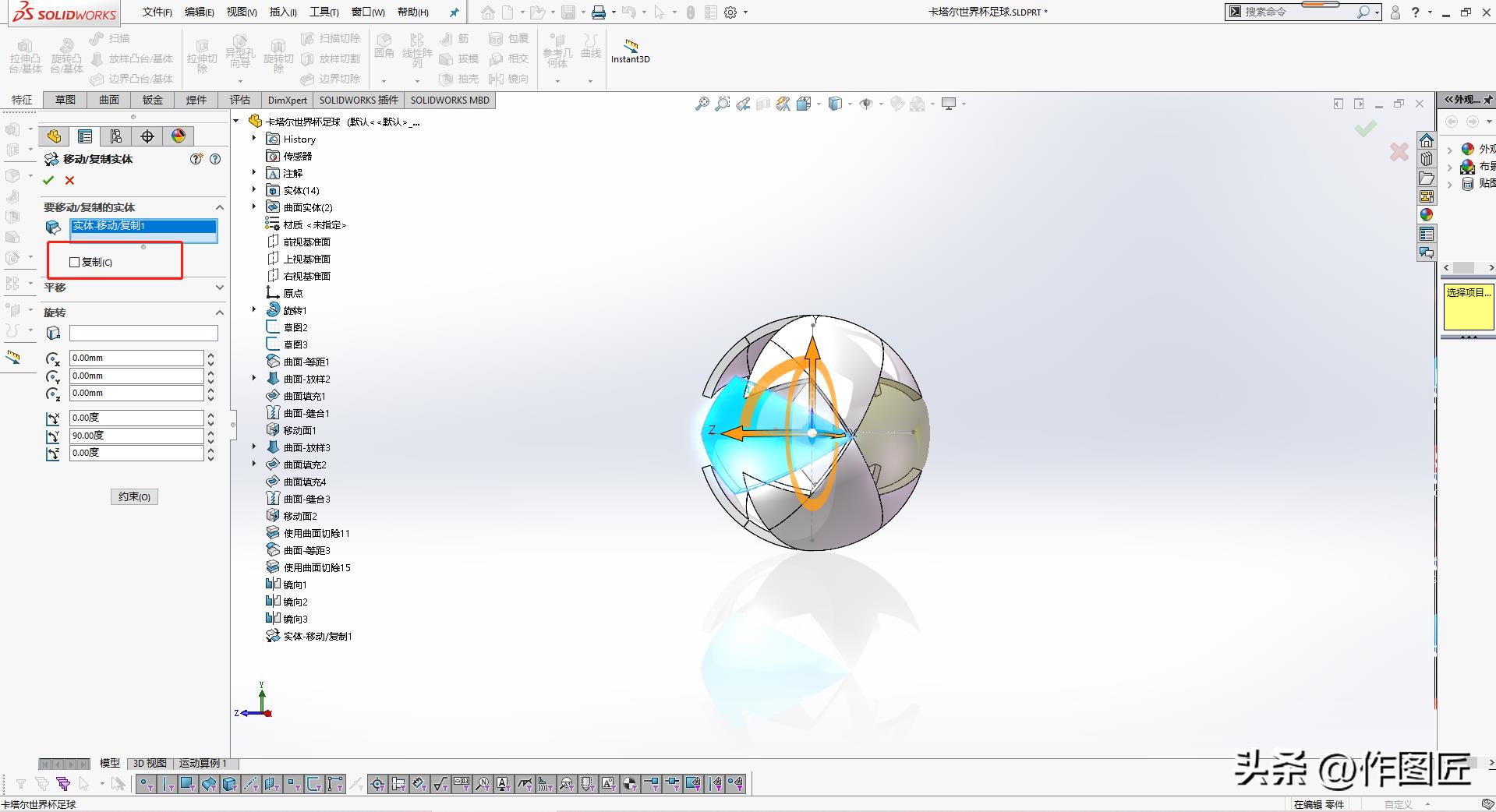The image size is (1496, 812).
Task: Increase the X rotation origin value spinner
Action: click(210, 355)
